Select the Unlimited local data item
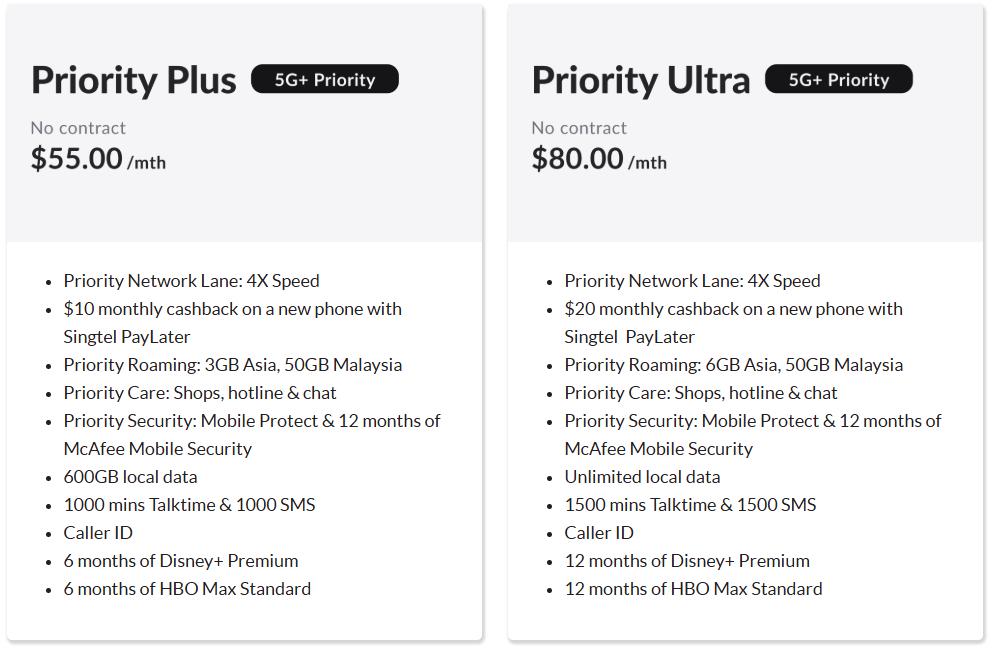 click(642, 477)
